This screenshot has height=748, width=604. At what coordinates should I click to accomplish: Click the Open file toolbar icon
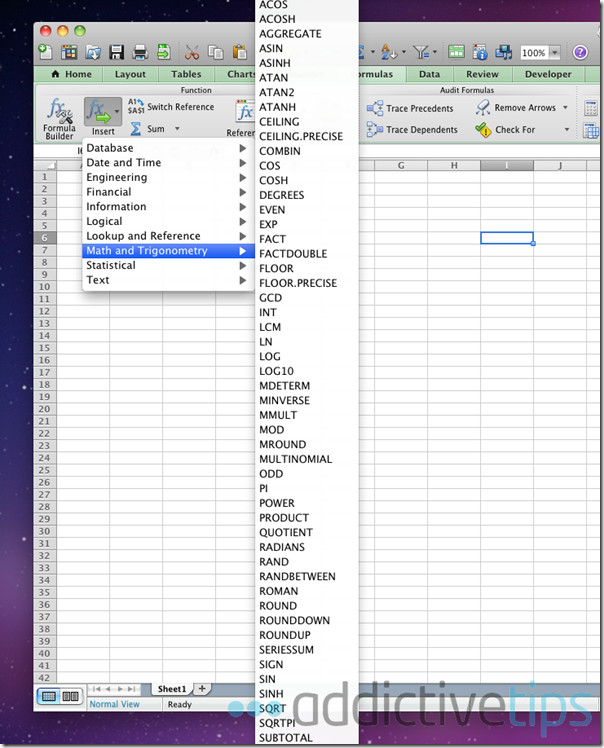93,52
